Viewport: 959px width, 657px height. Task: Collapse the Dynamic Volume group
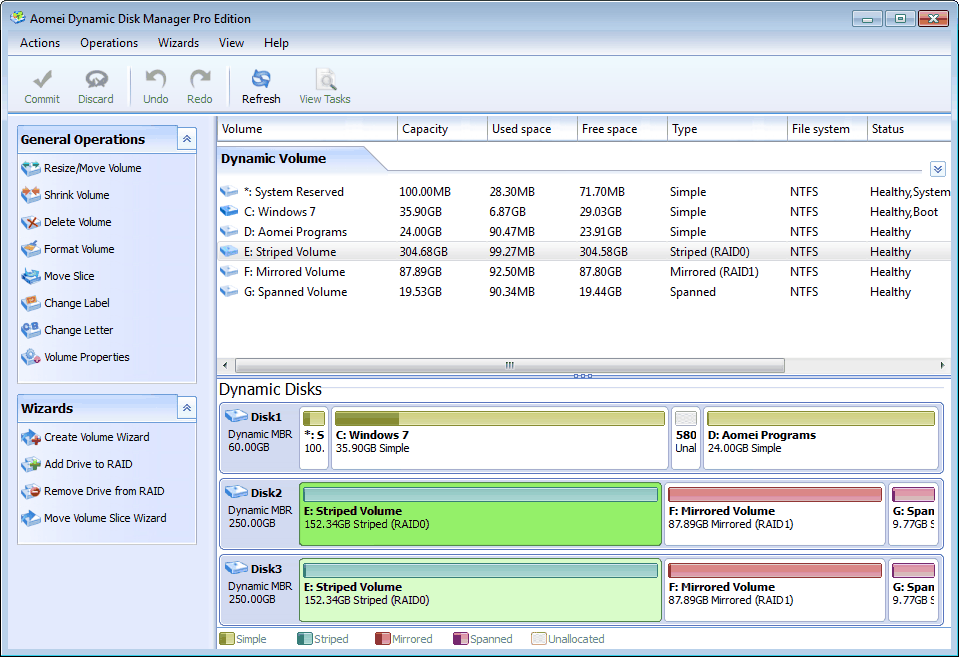coord(937,169)
